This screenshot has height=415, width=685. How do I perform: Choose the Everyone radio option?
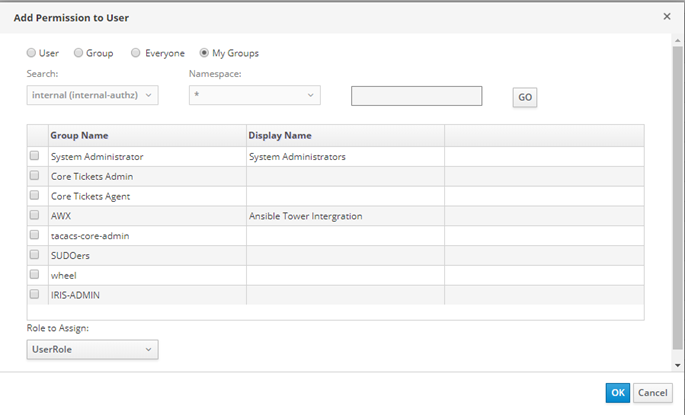click(137, 53)
